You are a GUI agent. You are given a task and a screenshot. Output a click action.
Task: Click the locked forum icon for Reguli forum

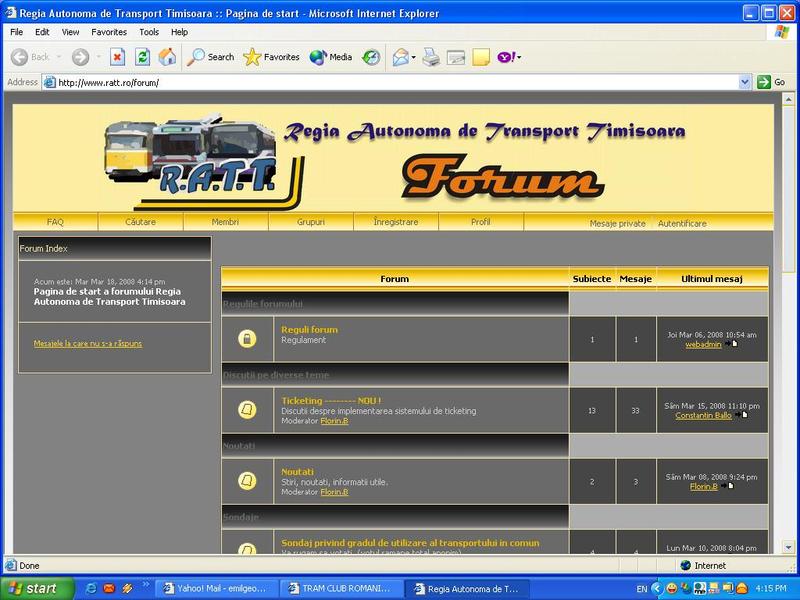click(247, 339)
